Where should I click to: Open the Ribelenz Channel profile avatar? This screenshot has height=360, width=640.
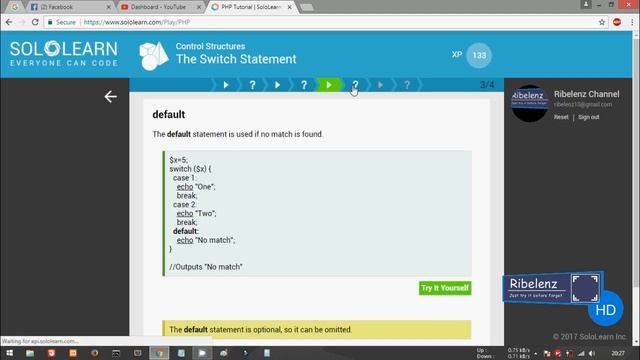pyautogui.click(x=529, y=103)
